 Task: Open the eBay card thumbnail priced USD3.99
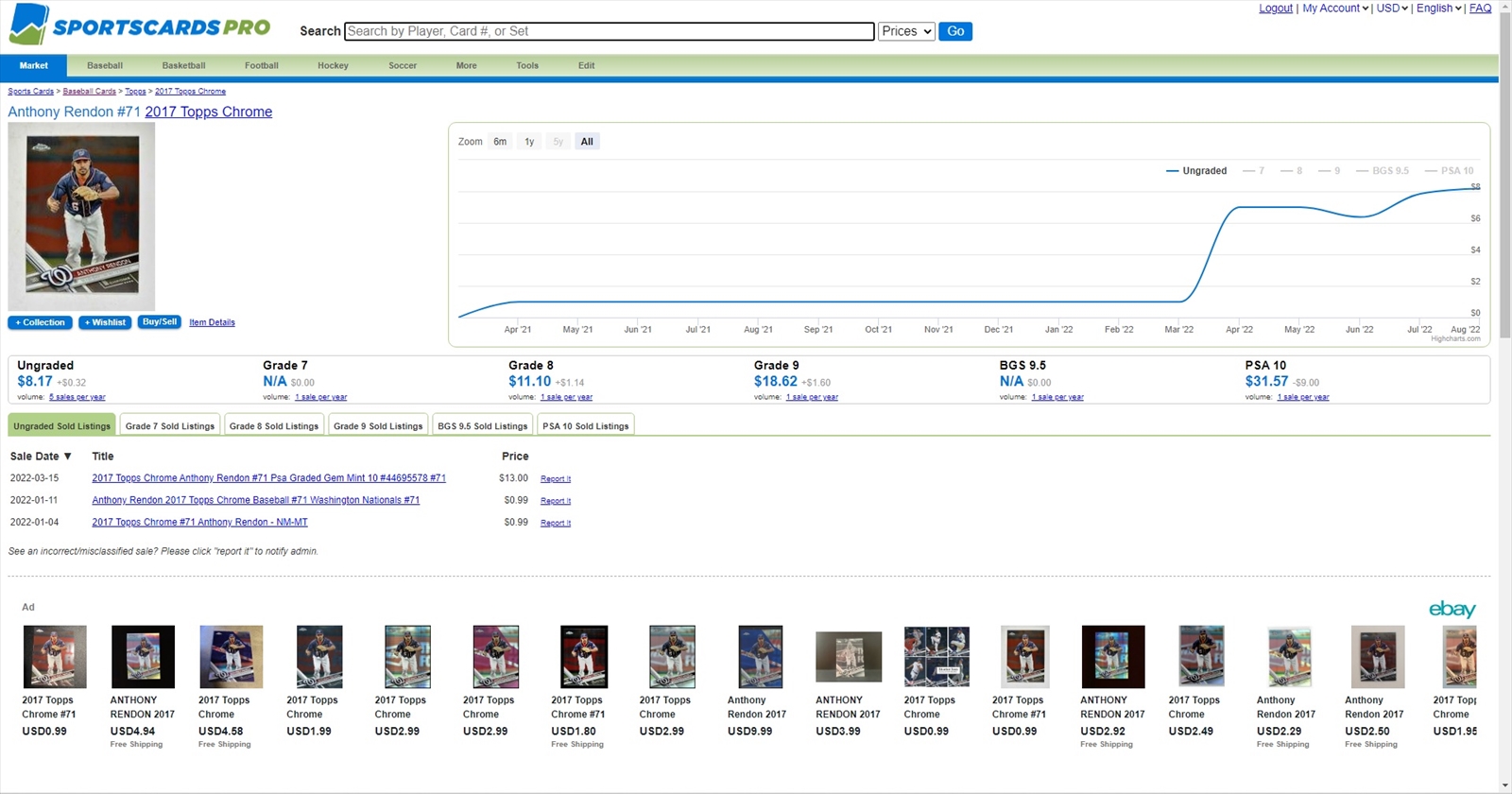[849, 656]
